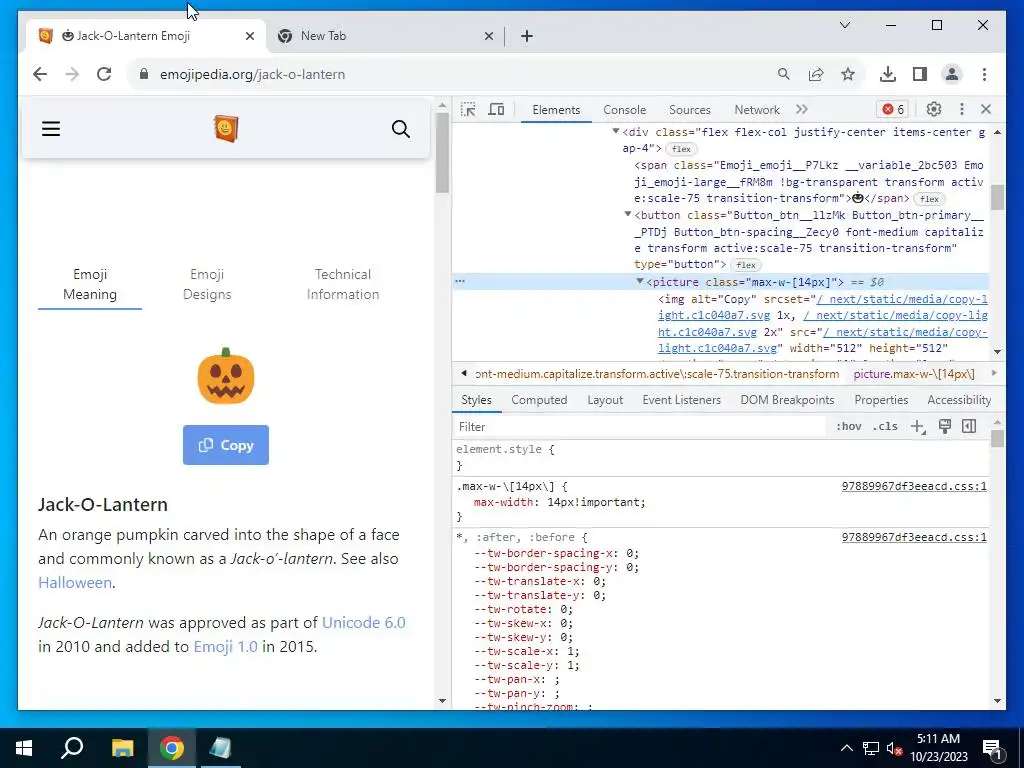This screenshot has width=1024, height=768.
Task: Select the Emoji Meaning tab
Action: tap(90, 284)
